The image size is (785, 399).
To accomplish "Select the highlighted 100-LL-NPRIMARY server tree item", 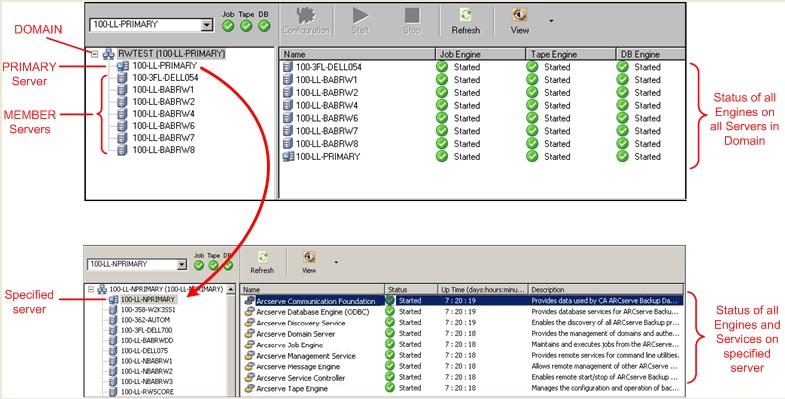I will coord(147,299).
